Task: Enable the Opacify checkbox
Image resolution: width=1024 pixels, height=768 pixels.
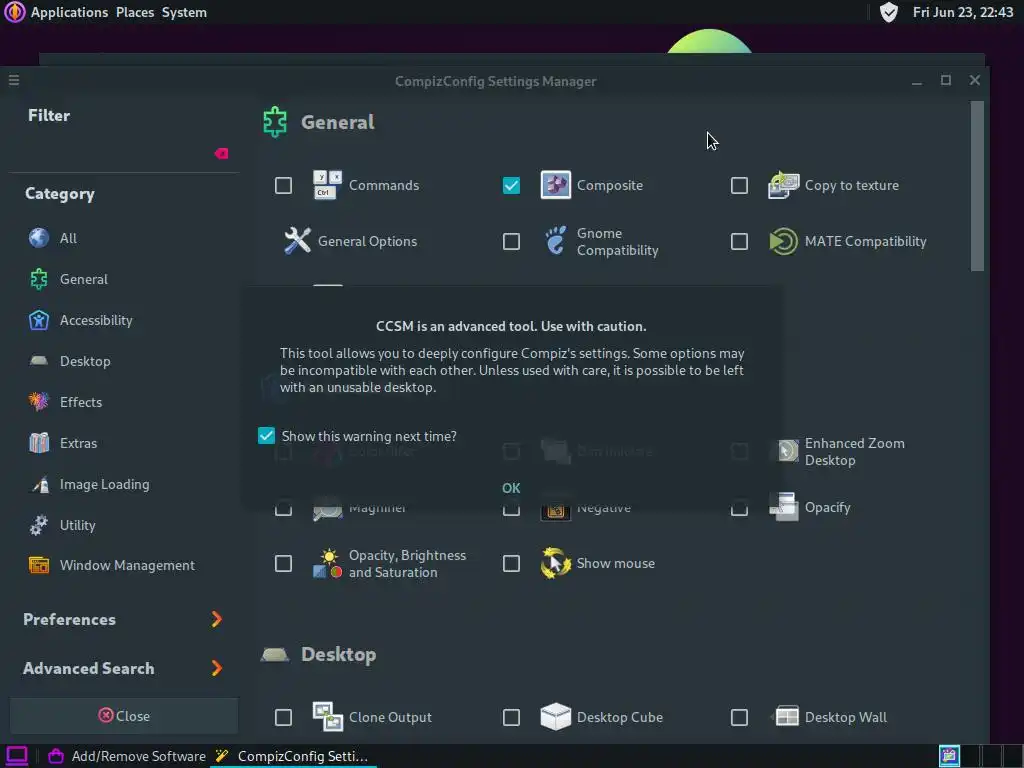Action: (739, 508)
